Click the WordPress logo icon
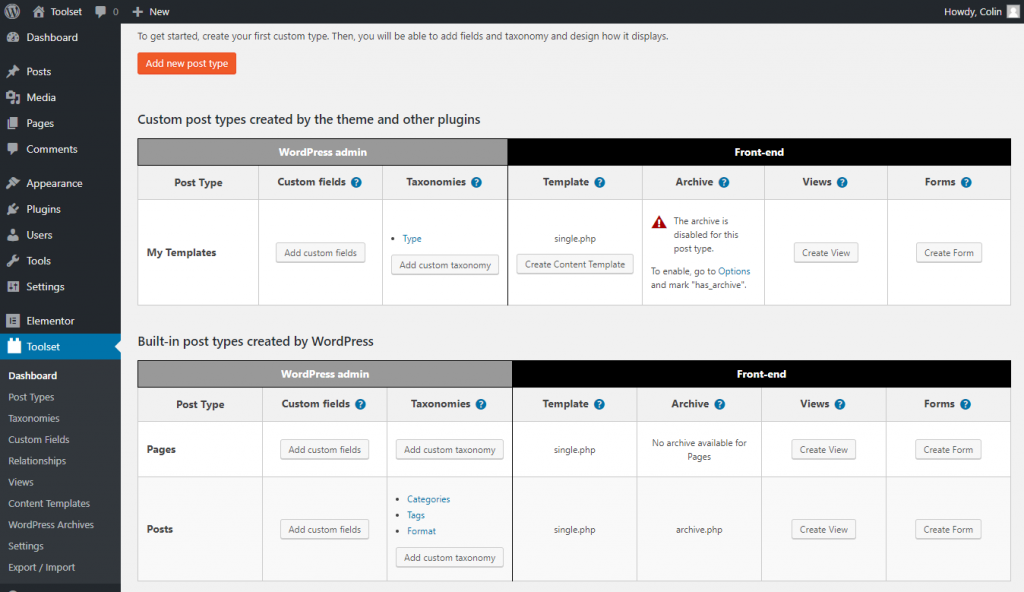This screenshot has width=1024, height=592. pyautogui.click(x=12, y=12)
